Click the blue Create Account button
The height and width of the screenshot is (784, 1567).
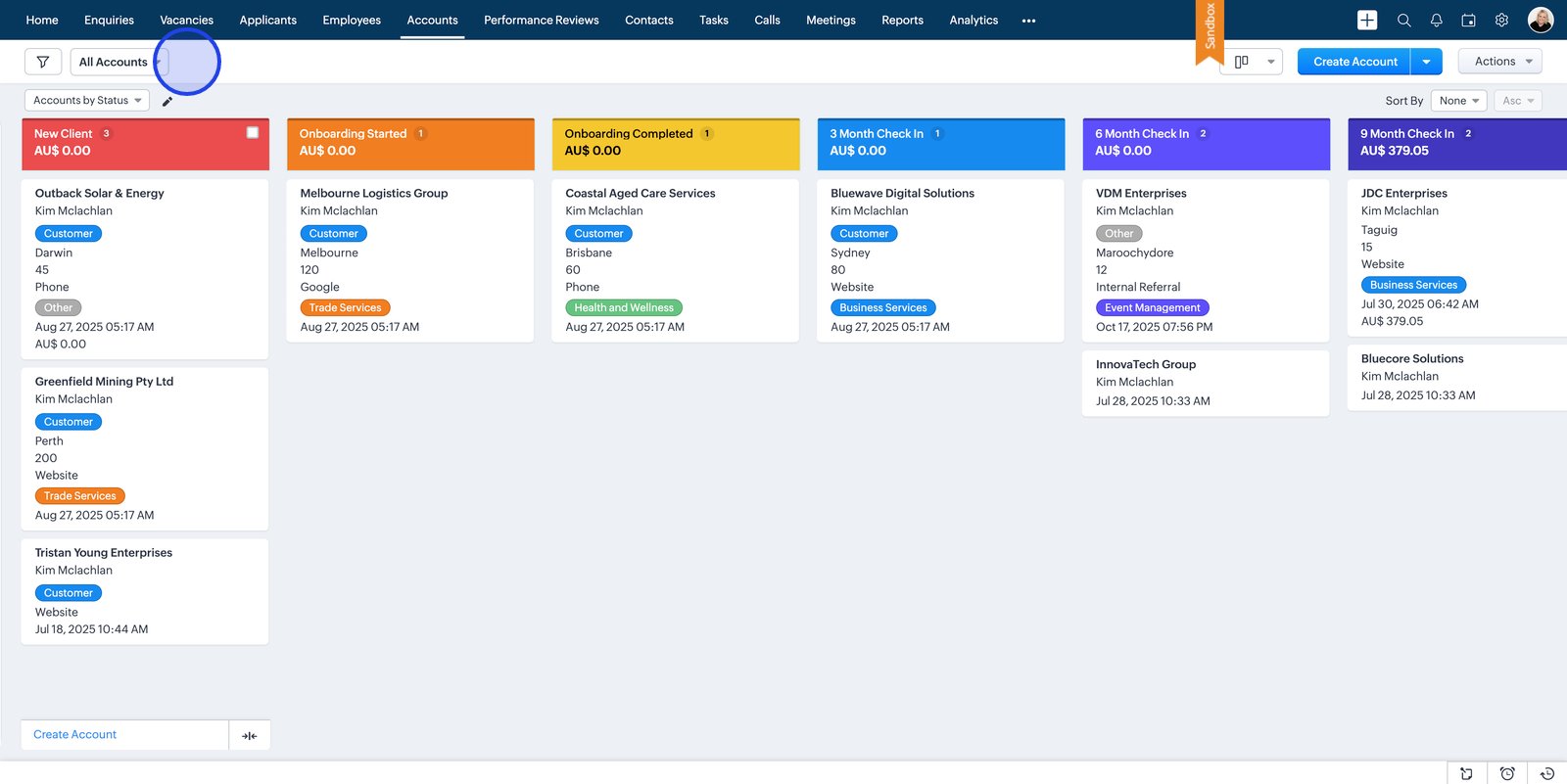pyautogui.click(x=1354, y=62)
